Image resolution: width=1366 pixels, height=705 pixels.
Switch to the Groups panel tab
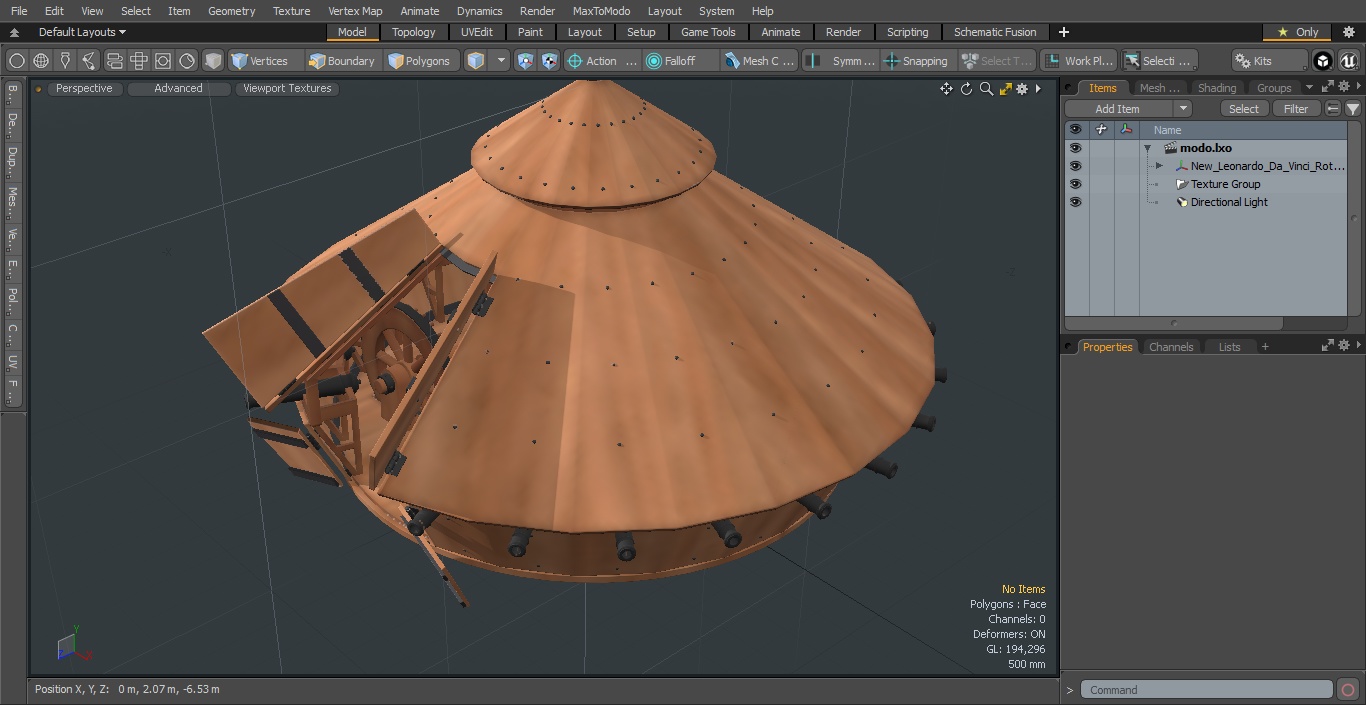[1274, 88]
